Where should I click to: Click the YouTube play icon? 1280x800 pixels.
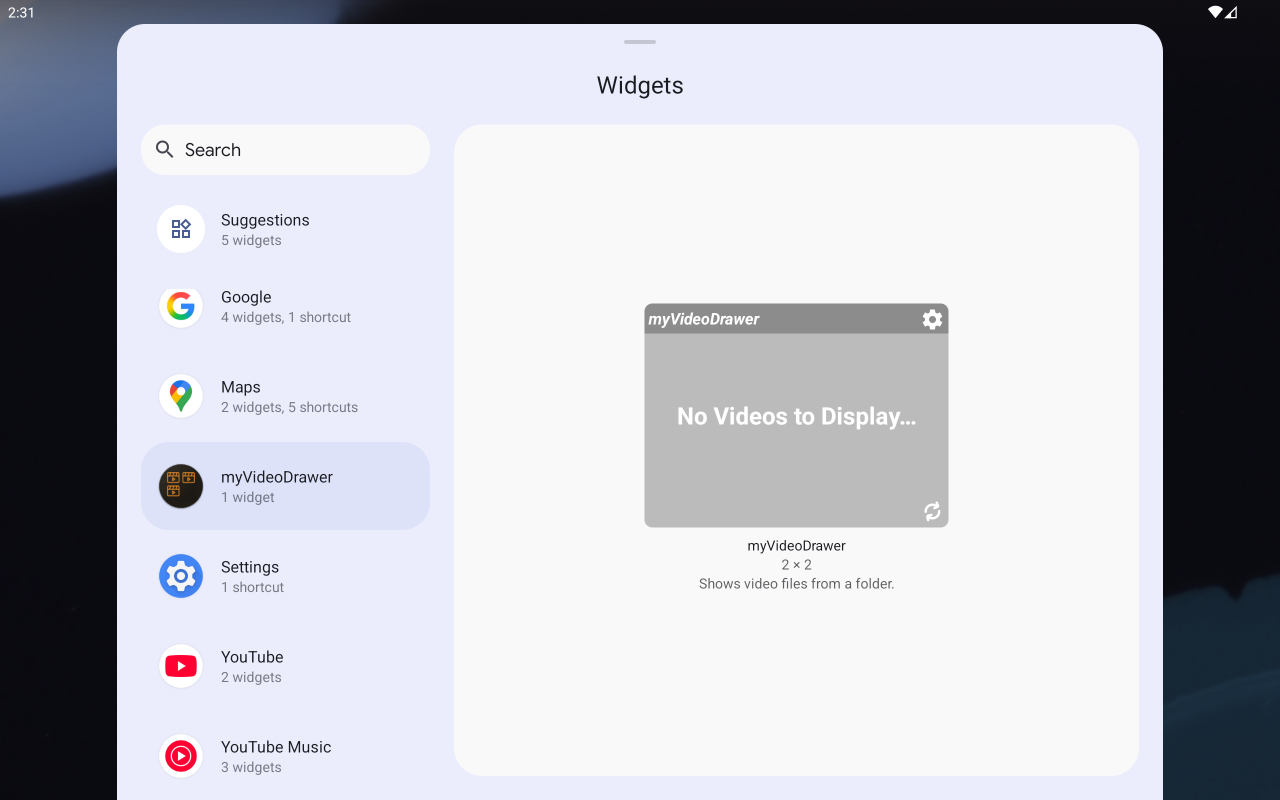[181, 666]
